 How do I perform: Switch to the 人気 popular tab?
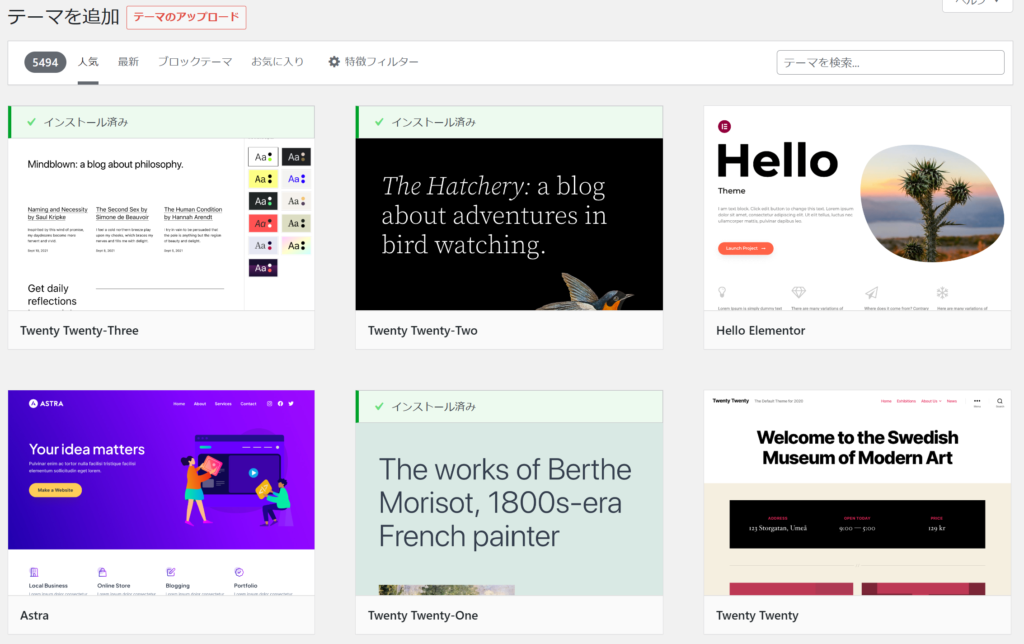pyautogui.click(x=88, y=61)
